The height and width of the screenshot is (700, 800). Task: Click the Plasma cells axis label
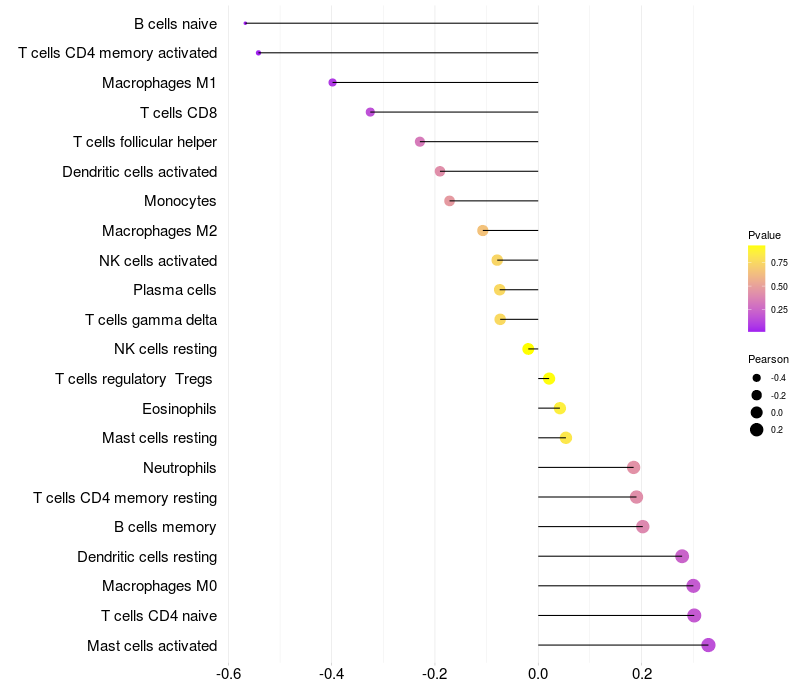pos(174,290)
